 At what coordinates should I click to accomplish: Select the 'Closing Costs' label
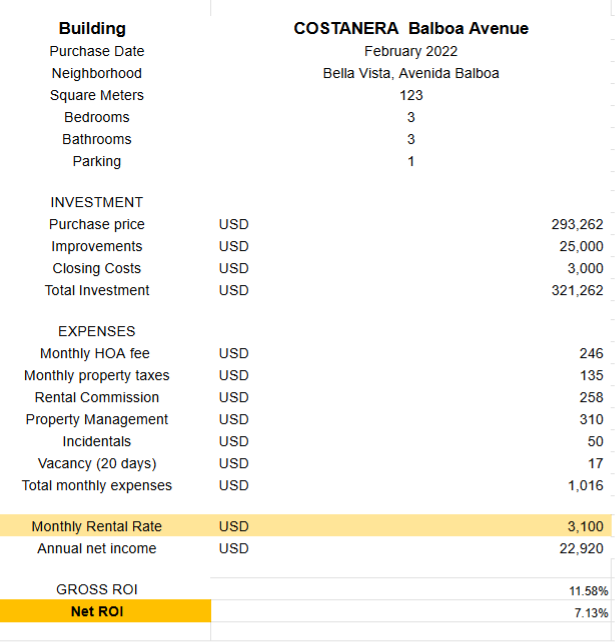click(97, 268)
